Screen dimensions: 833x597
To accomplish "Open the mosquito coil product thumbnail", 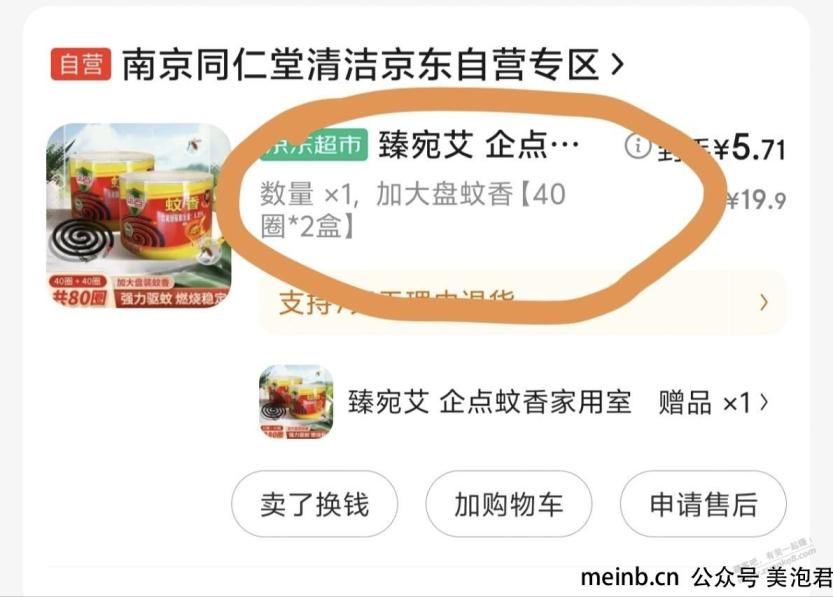I will 139,216.
